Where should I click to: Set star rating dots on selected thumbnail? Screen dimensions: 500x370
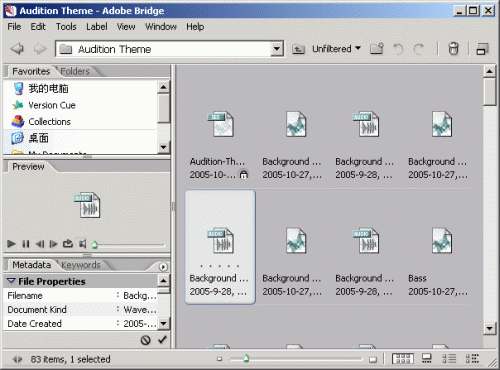(220, 266)
